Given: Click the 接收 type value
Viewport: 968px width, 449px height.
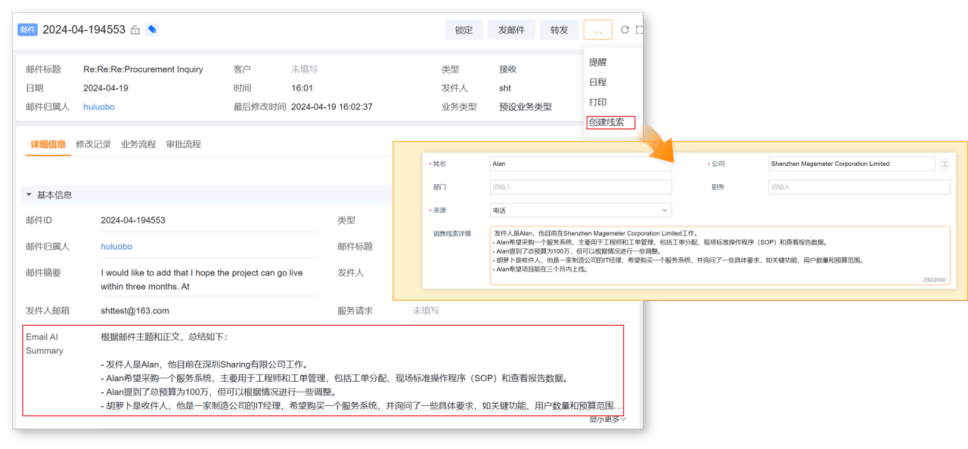Looking at the screenshot, I should [x=508, y=70].
